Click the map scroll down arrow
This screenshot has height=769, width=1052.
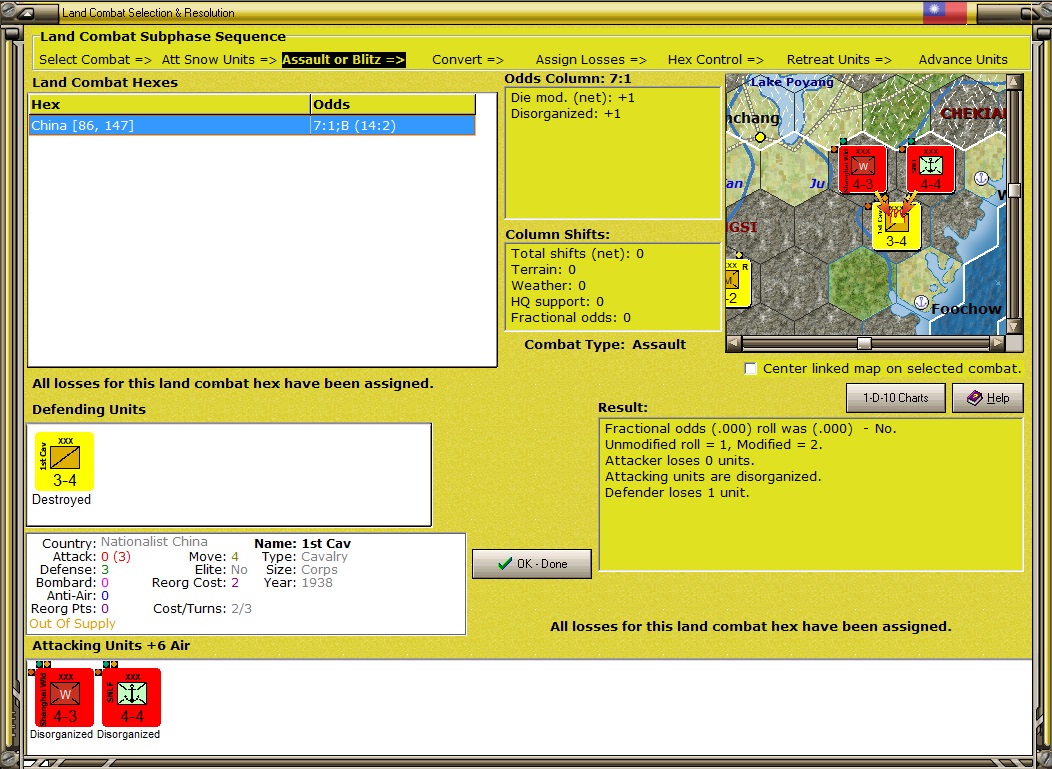[1014, 327]
